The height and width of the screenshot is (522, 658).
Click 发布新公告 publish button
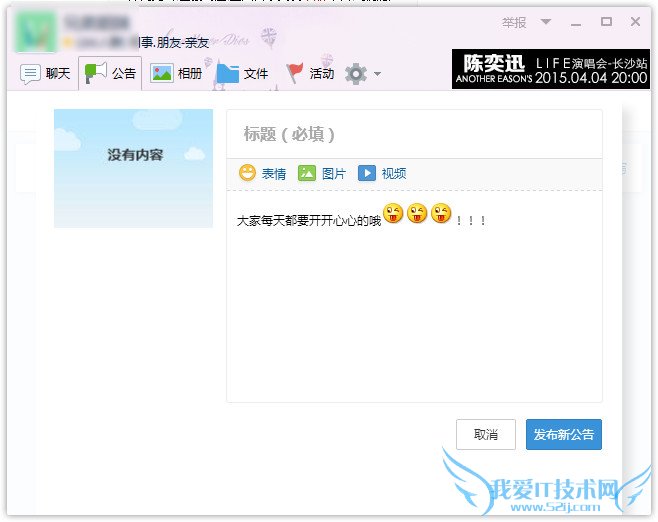click(x=564, y=434)
